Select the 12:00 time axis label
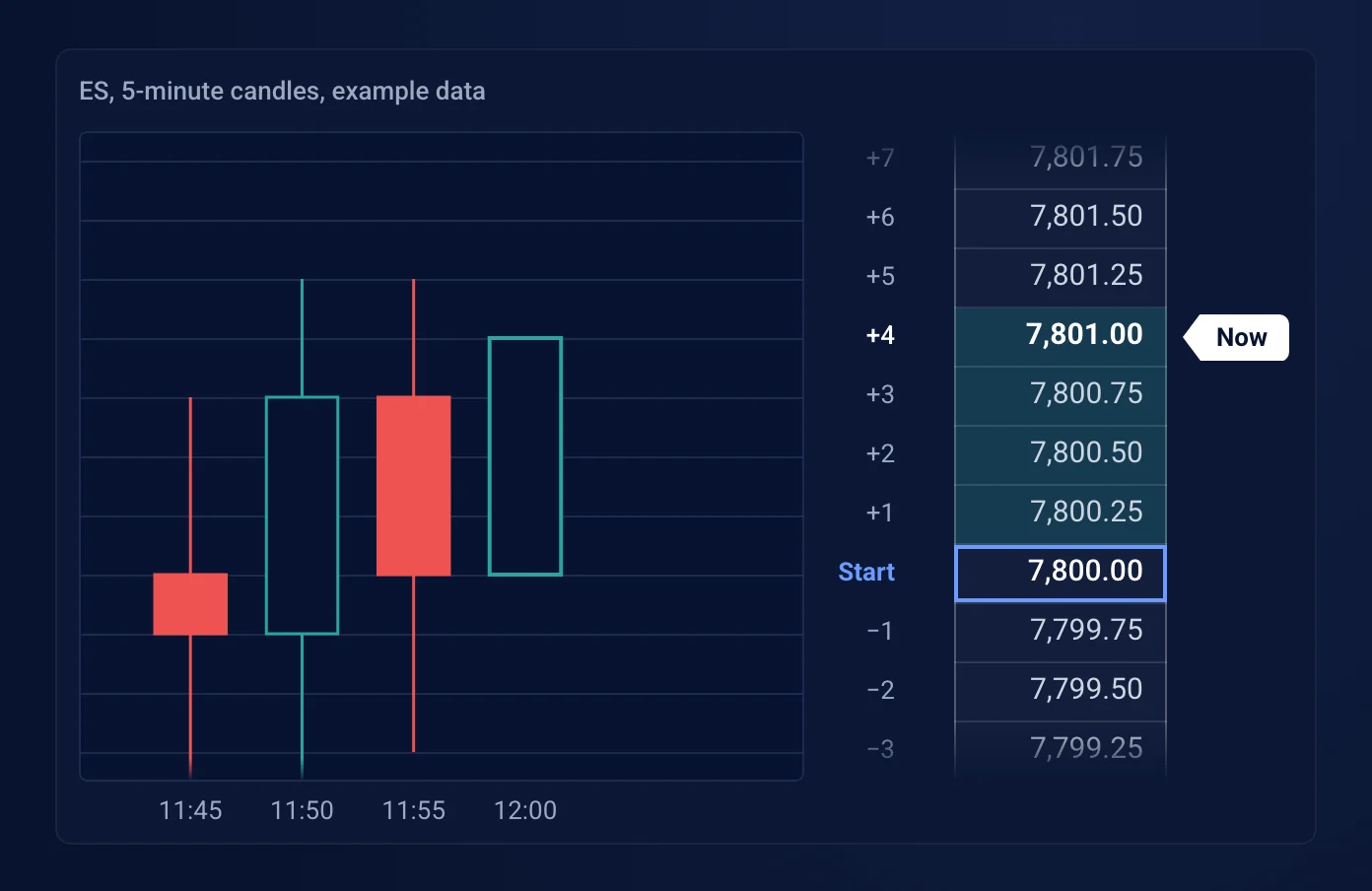 525,810
